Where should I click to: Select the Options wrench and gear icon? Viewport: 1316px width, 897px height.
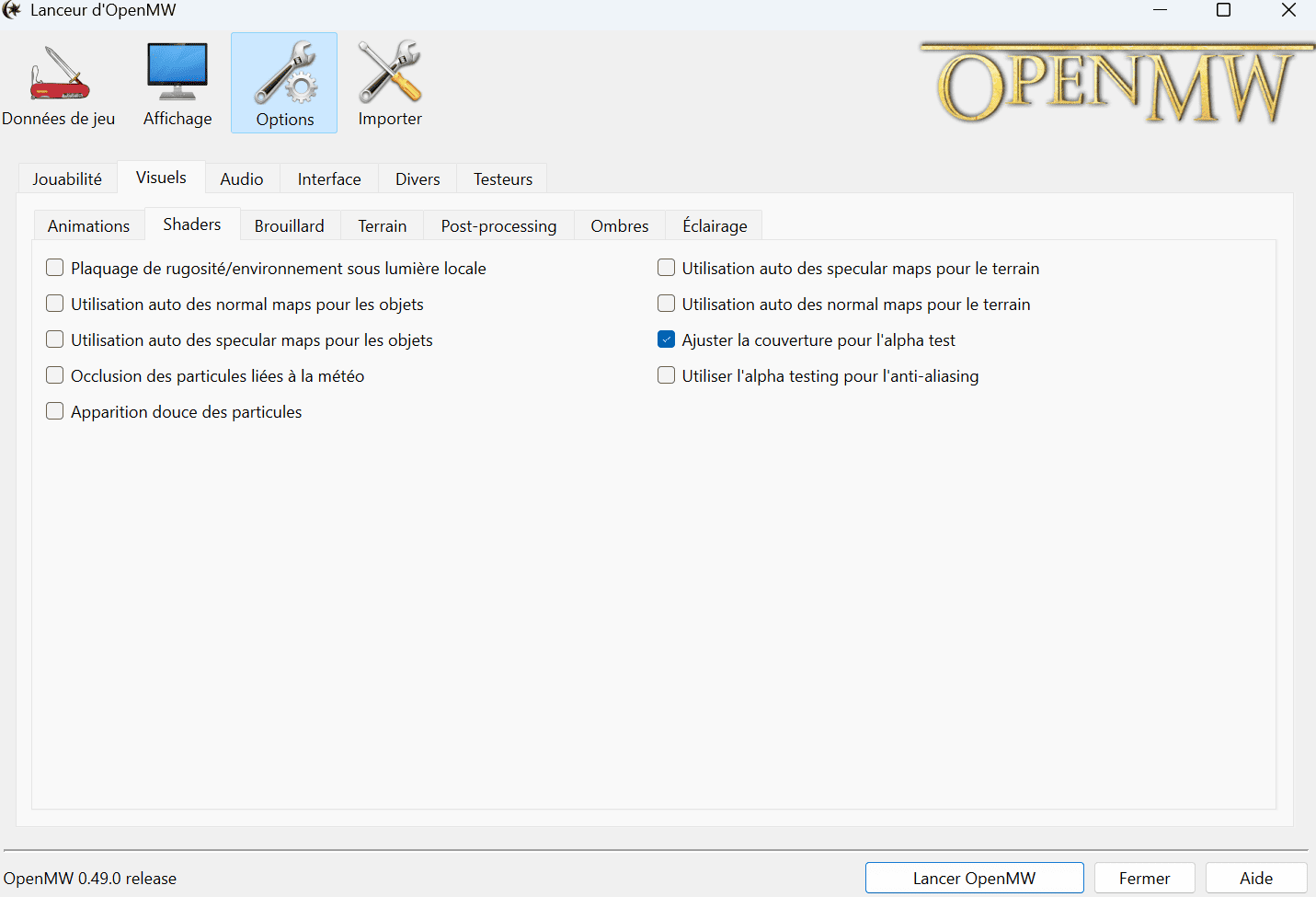284,84
